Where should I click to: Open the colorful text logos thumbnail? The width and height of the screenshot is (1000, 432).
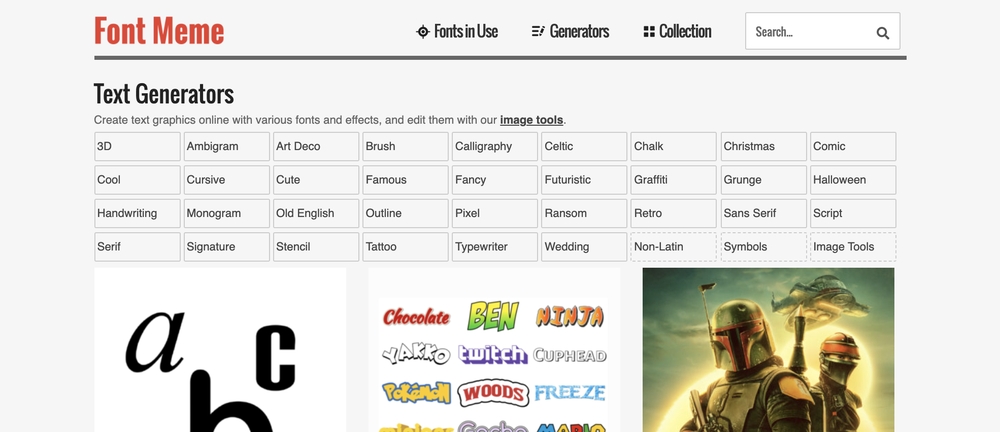[494, 350]
